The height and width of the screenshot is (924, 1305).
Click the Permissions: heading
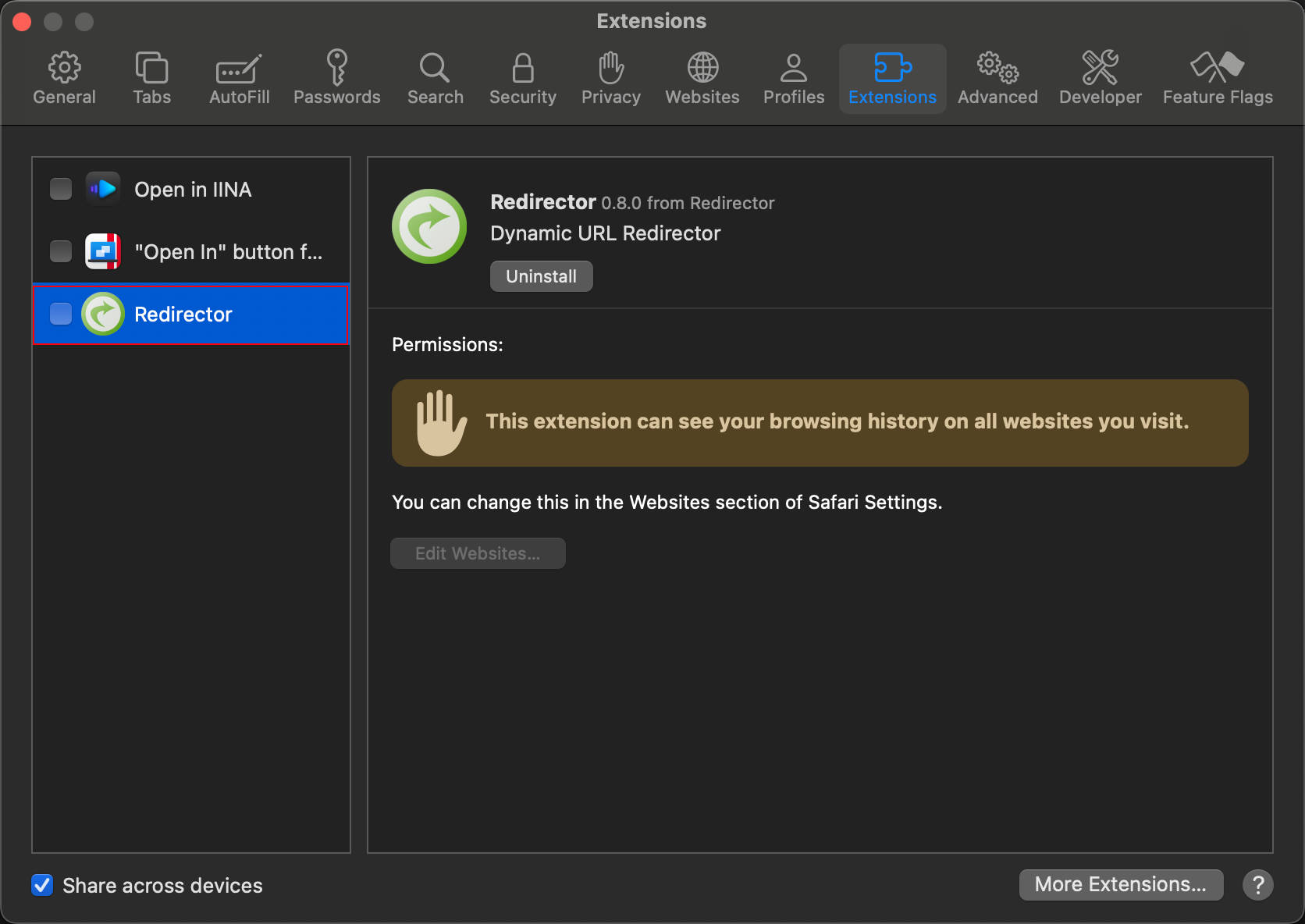click(x=447, y=345)
